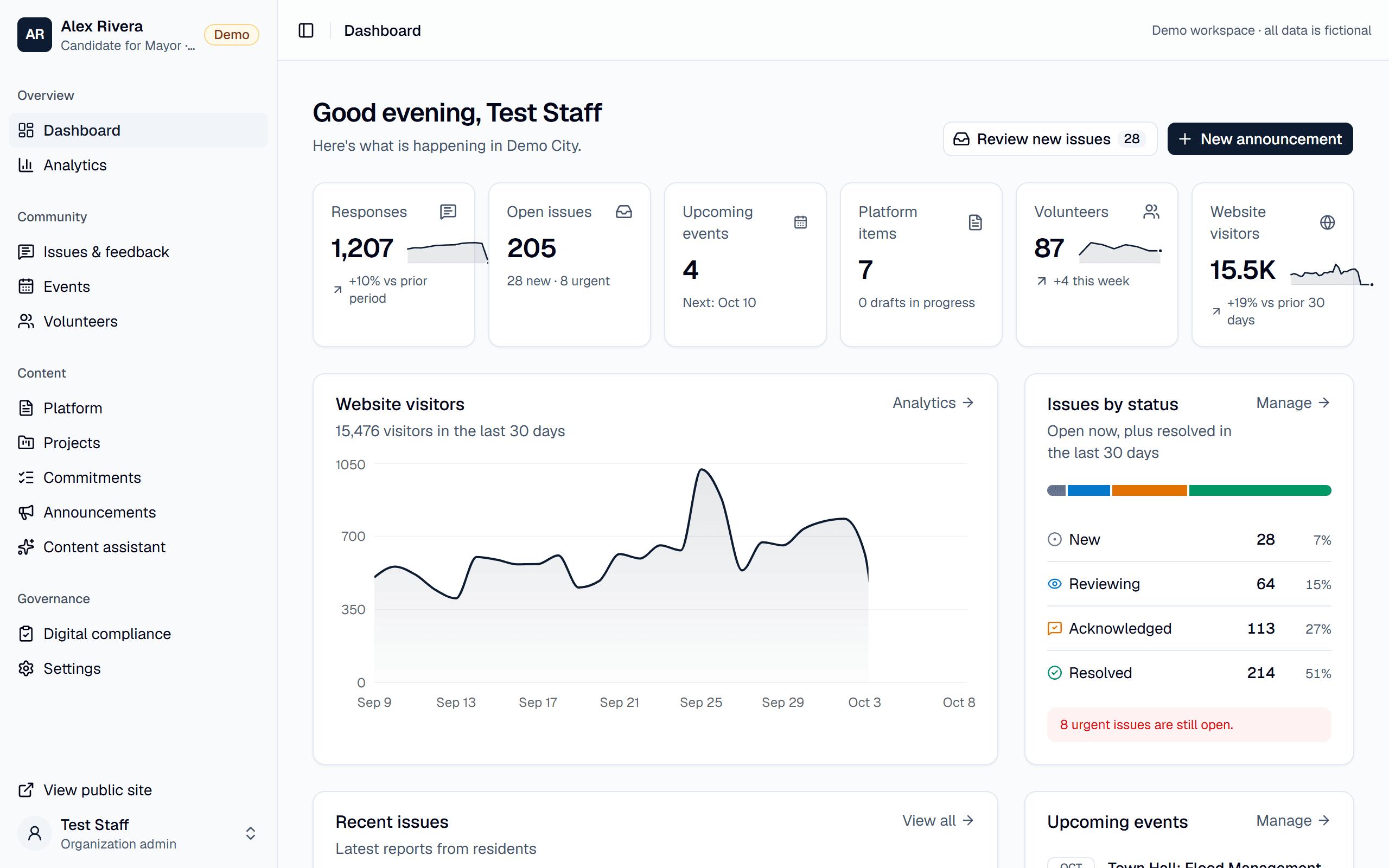The width and height of the screenshot is (1389, 868).
Task: Click the Digital compliance clipboard icon
Action: [x=26, y=634]
